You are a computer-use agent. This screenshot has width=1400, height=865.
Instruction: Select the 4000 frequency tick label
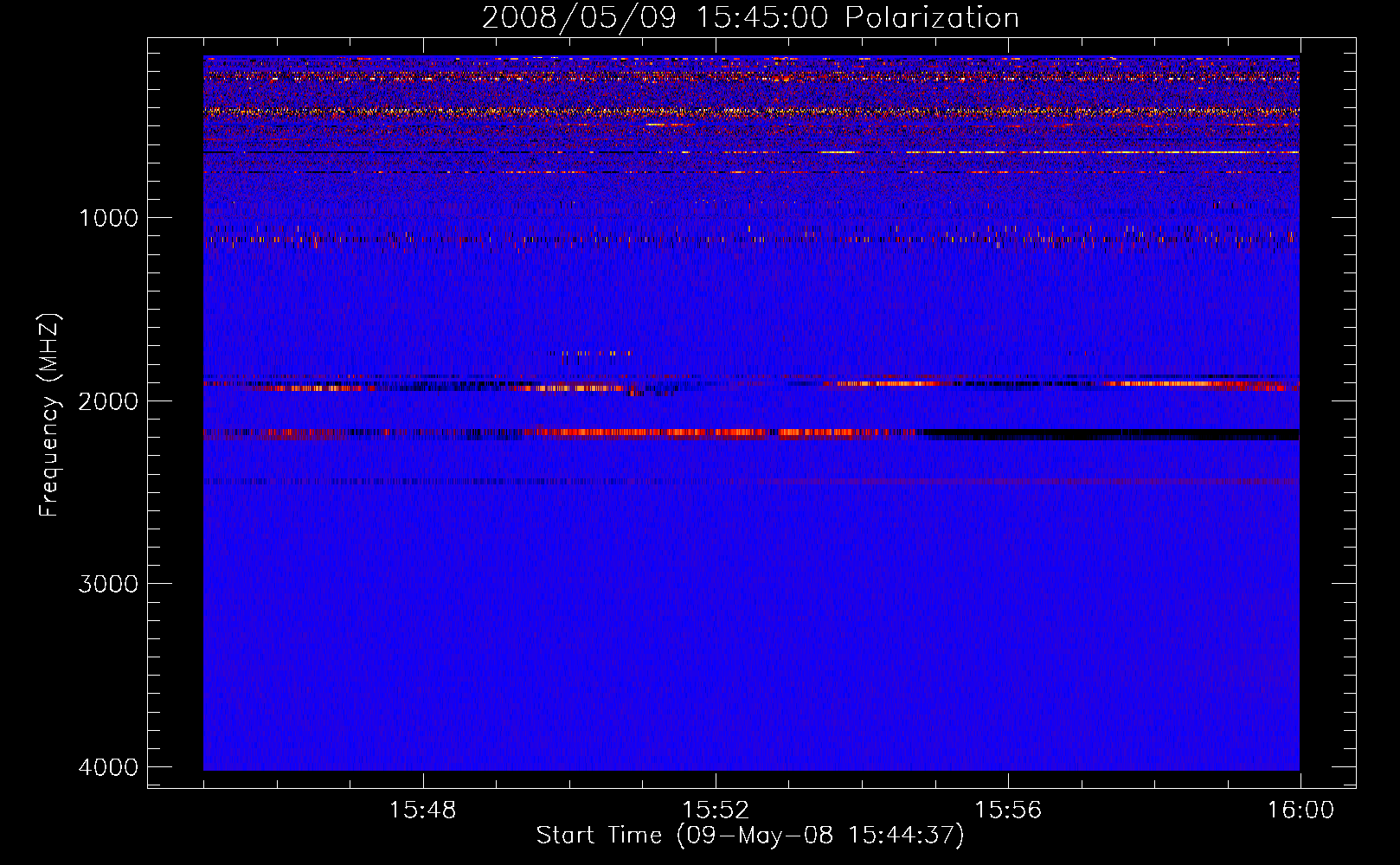coord(108,767)
